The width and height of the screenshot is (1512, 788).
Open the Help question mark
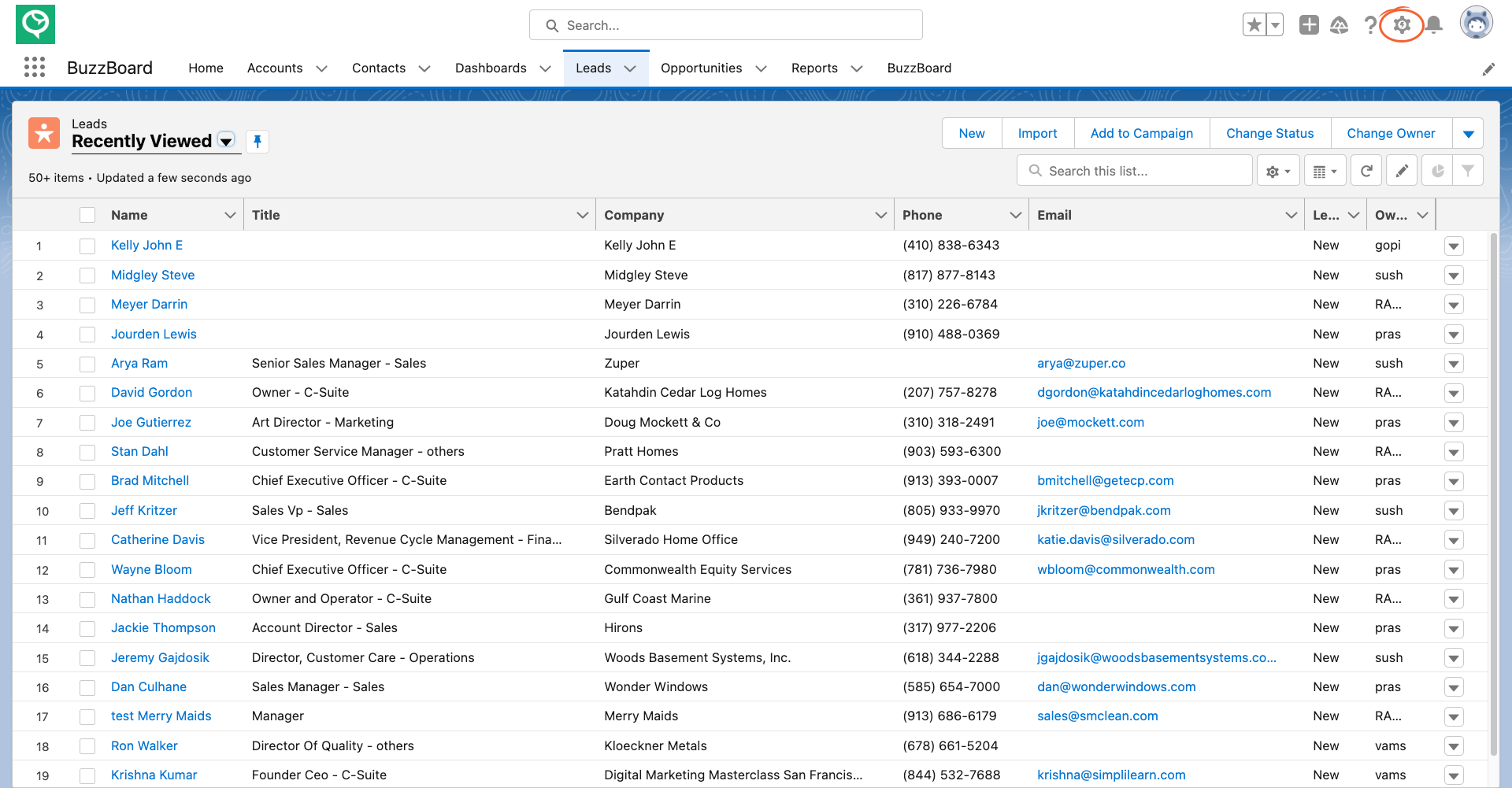click(x=1370, y=25)
